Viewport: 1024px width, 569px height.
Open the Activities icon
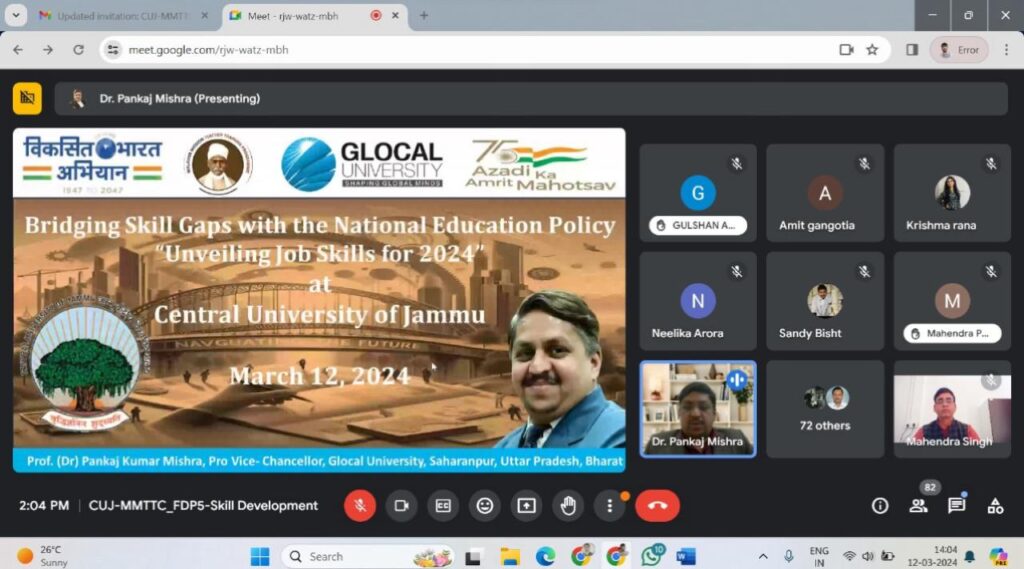[995, 506]
